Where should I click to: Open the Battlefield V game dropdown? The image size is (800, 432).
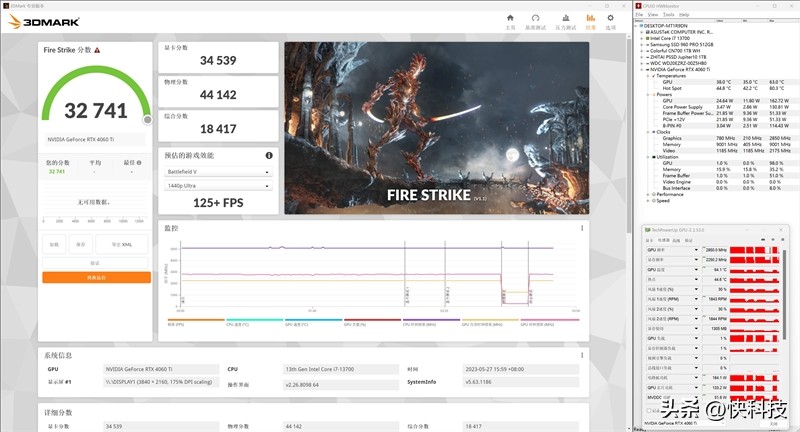217,172
